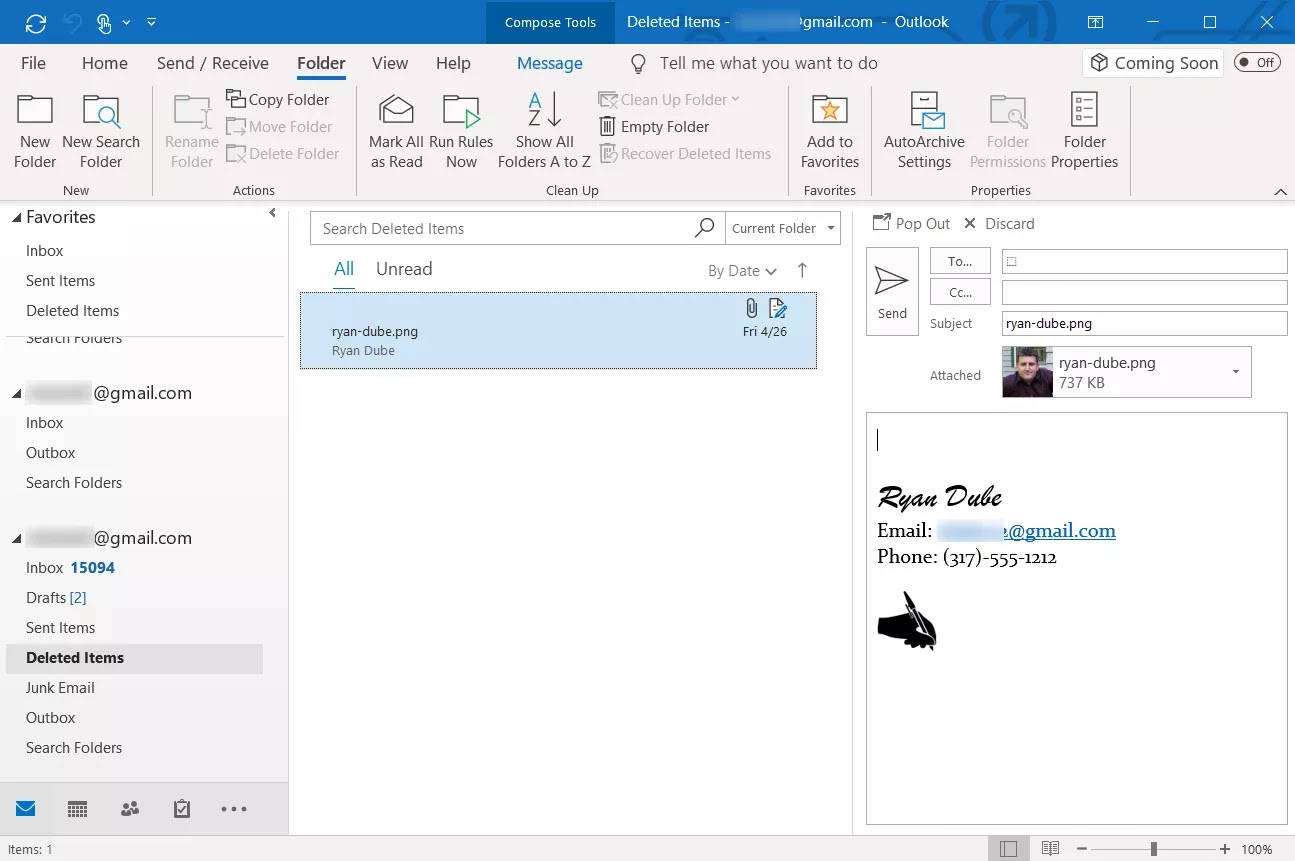Screen dimensions: 1295x861
Task: Select the ryan-dube.png message
Action: click(558, 331)
